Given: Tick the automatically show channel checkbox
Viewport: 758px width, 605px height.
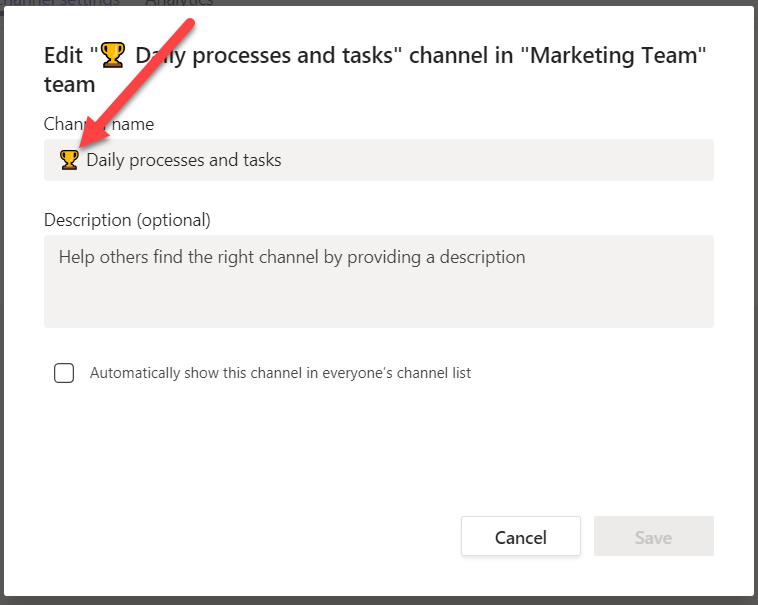Looking at the screenshot, I should click(64, 373).
